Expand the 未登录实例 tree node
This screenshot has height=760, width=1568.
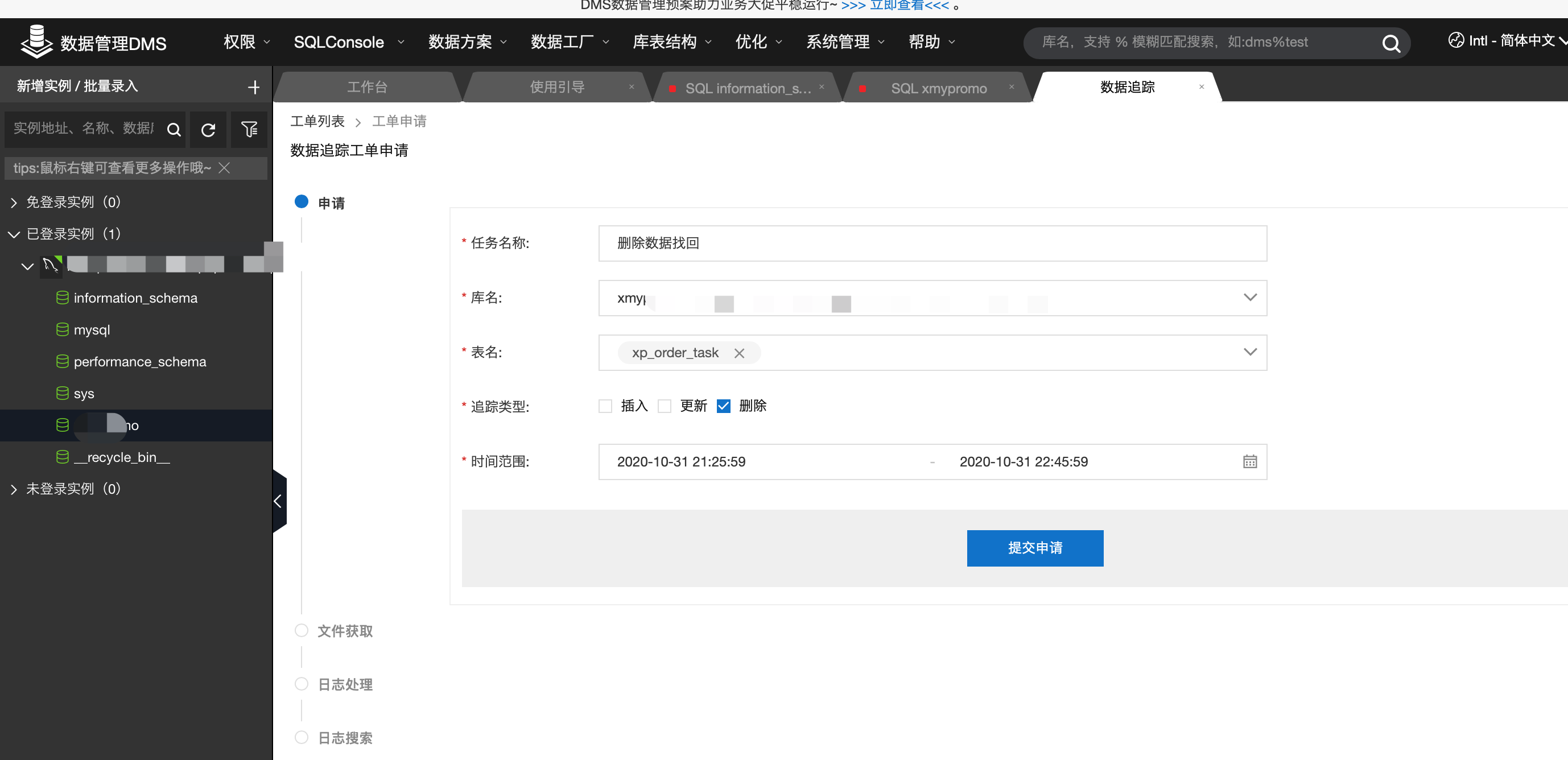[14, 489]
